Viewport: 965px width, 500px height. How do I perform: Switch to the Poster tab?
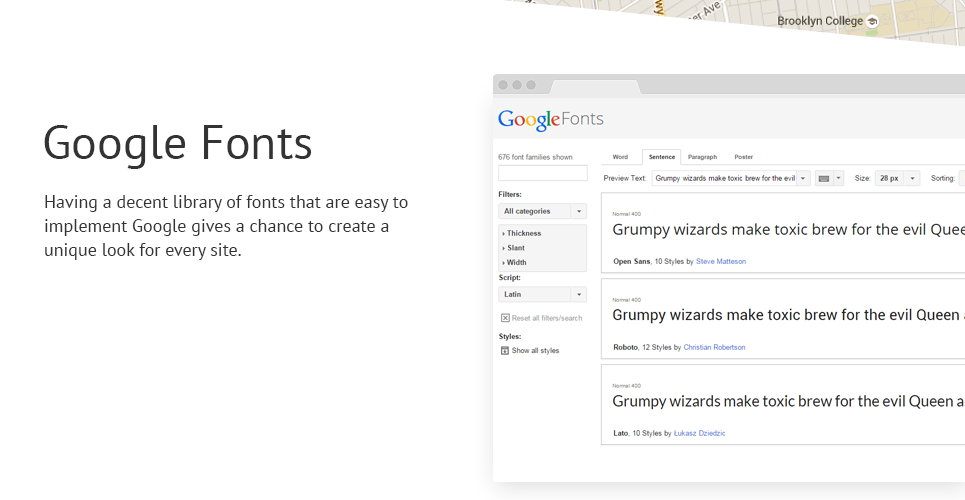tap(743, 157)
